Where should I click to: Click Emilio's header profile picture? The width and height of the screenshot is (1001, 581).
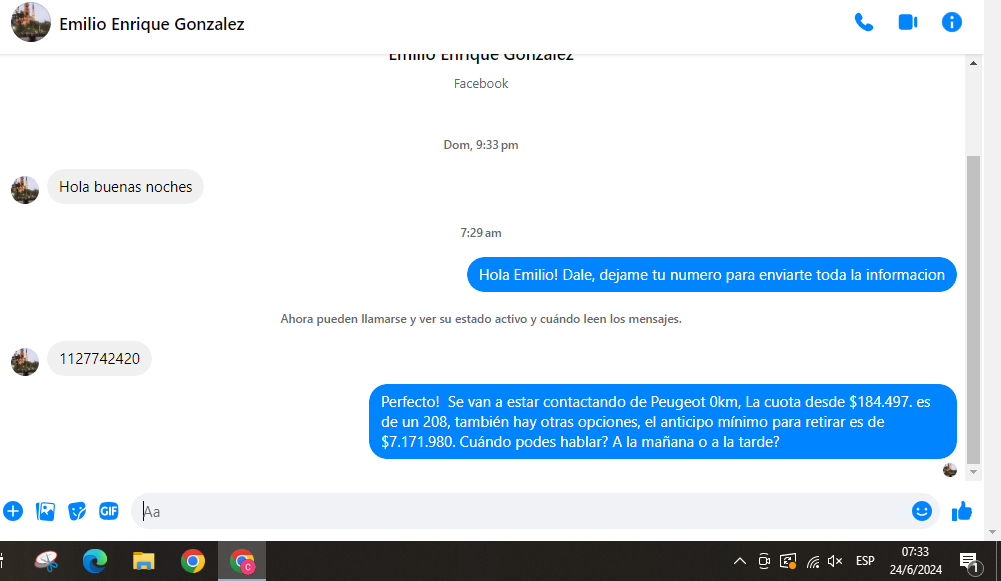click(x=31, y=22)
